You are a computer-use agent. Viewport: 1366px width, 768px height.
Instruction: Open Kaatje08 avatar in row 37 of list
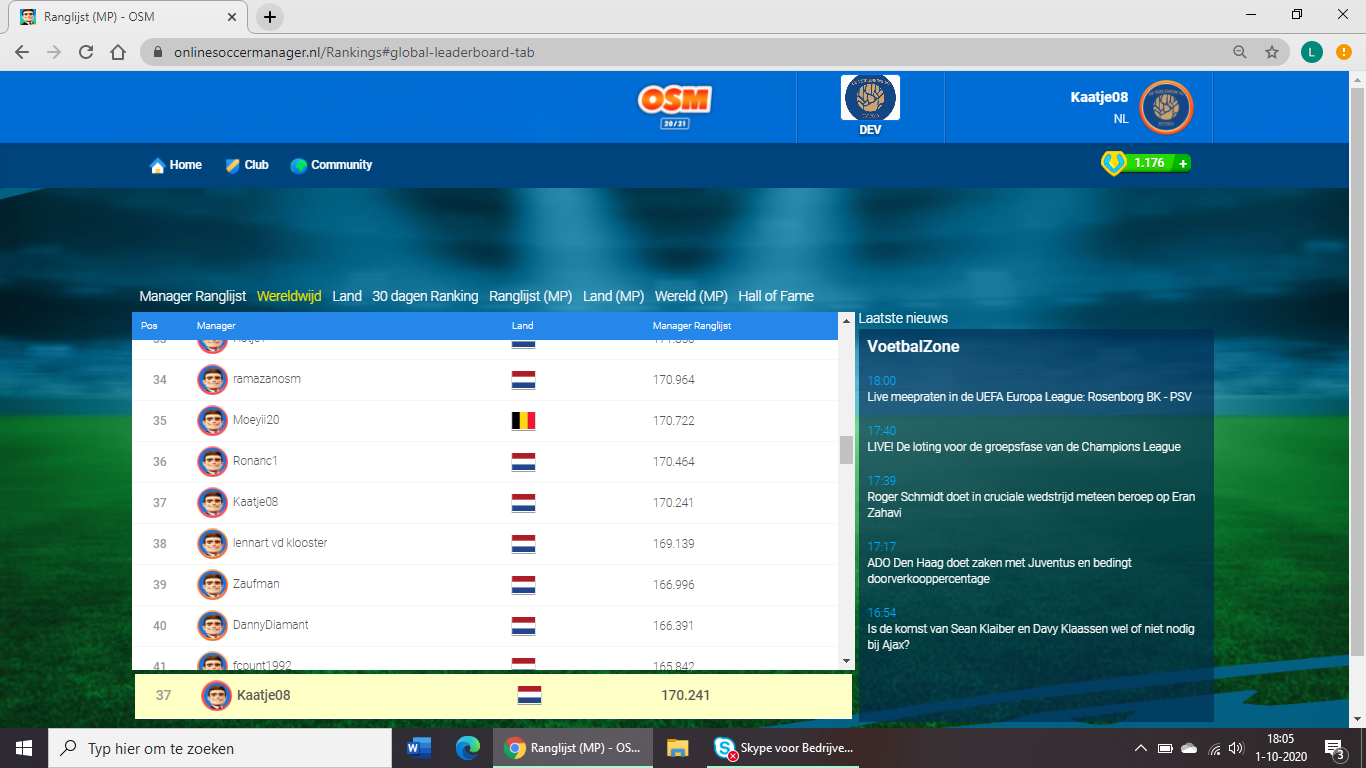point(212,503)
